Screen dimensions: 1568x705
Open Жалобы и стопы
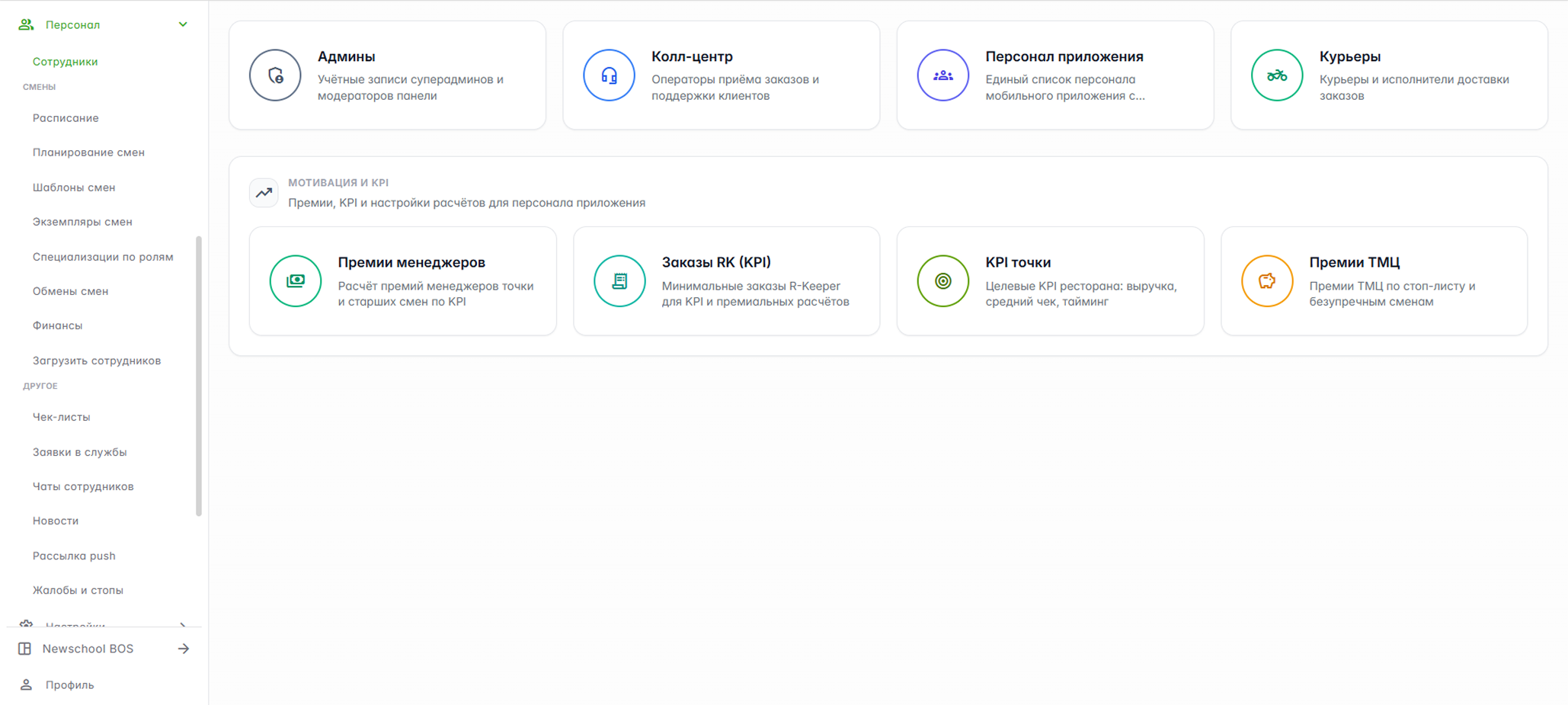click(x=78, y=590)
